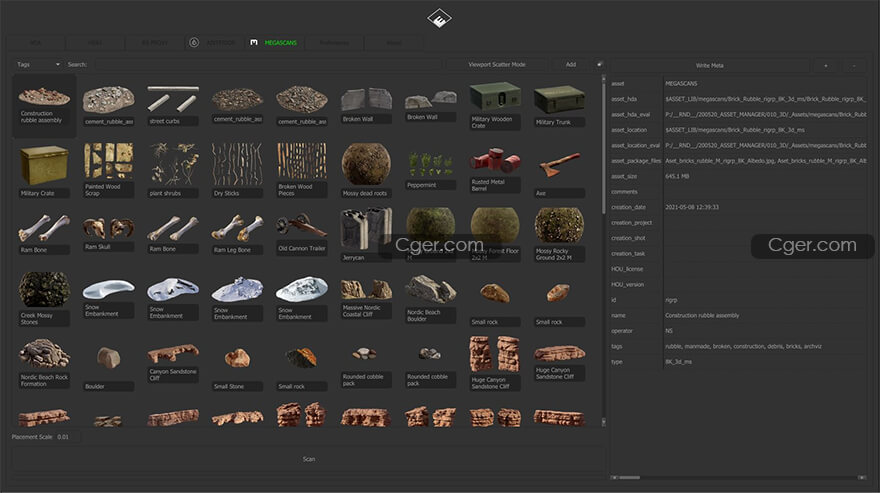Click the asset_hda path value
Screen dimensions: 880x493
tap(766, 99)
